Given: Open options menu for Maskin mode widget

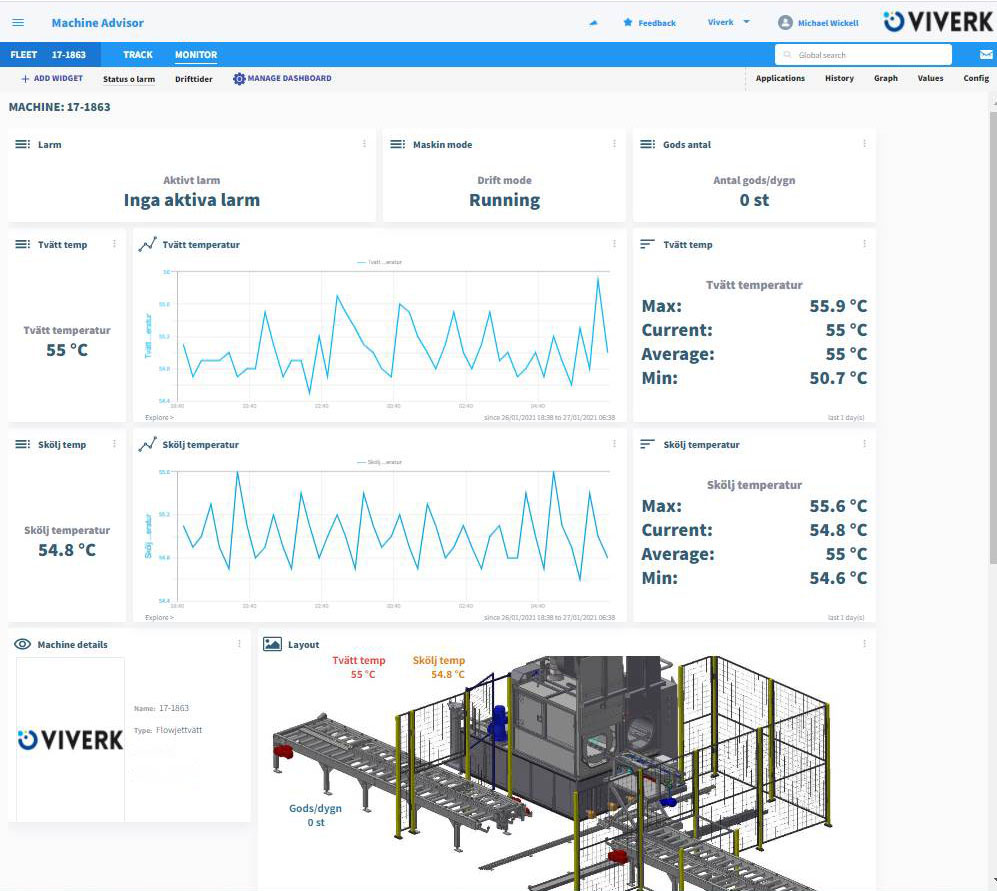Looking at the screenshot, I should tap(614, 144).
